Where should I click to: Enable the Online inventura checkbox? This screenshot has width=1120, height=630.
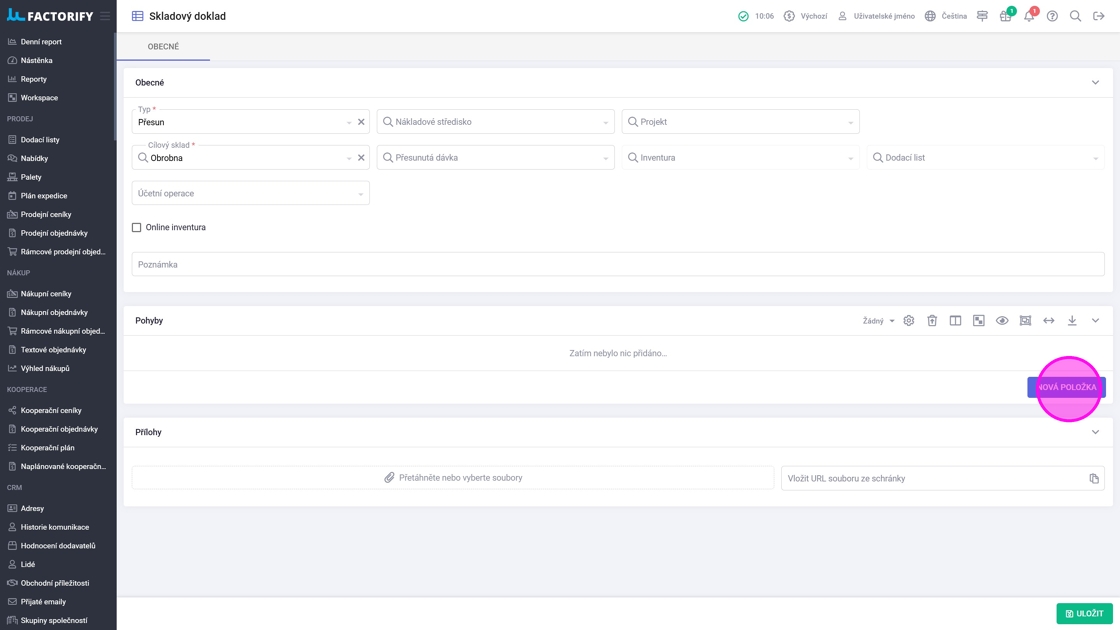pyautogui.click(x=137, y=228)
